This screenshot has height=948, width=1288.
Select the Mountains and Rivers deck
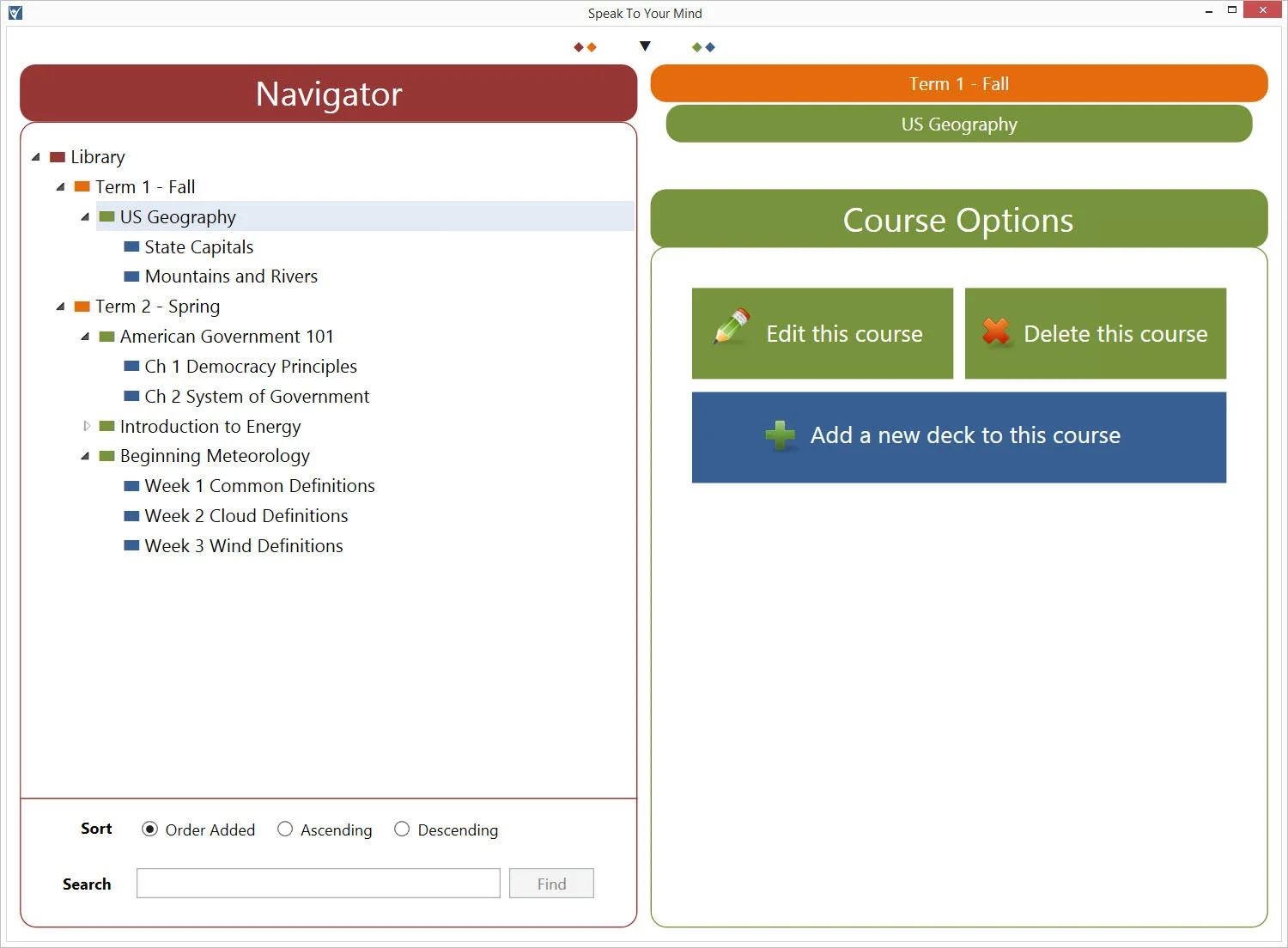[x=231, y=276]
